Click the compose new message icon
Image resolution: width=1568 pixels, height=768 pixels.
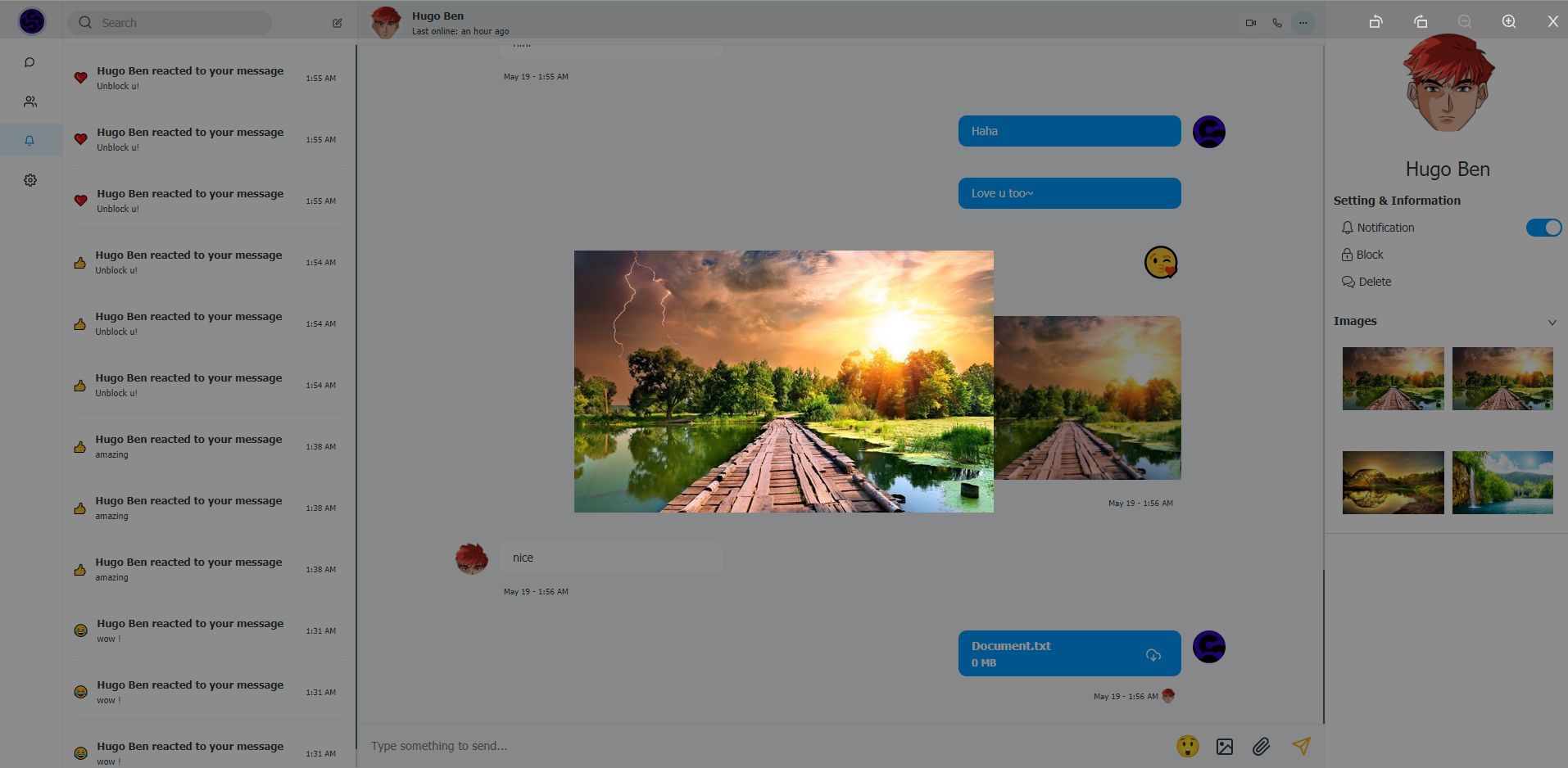pyautogui.click(x=337, y=23)
